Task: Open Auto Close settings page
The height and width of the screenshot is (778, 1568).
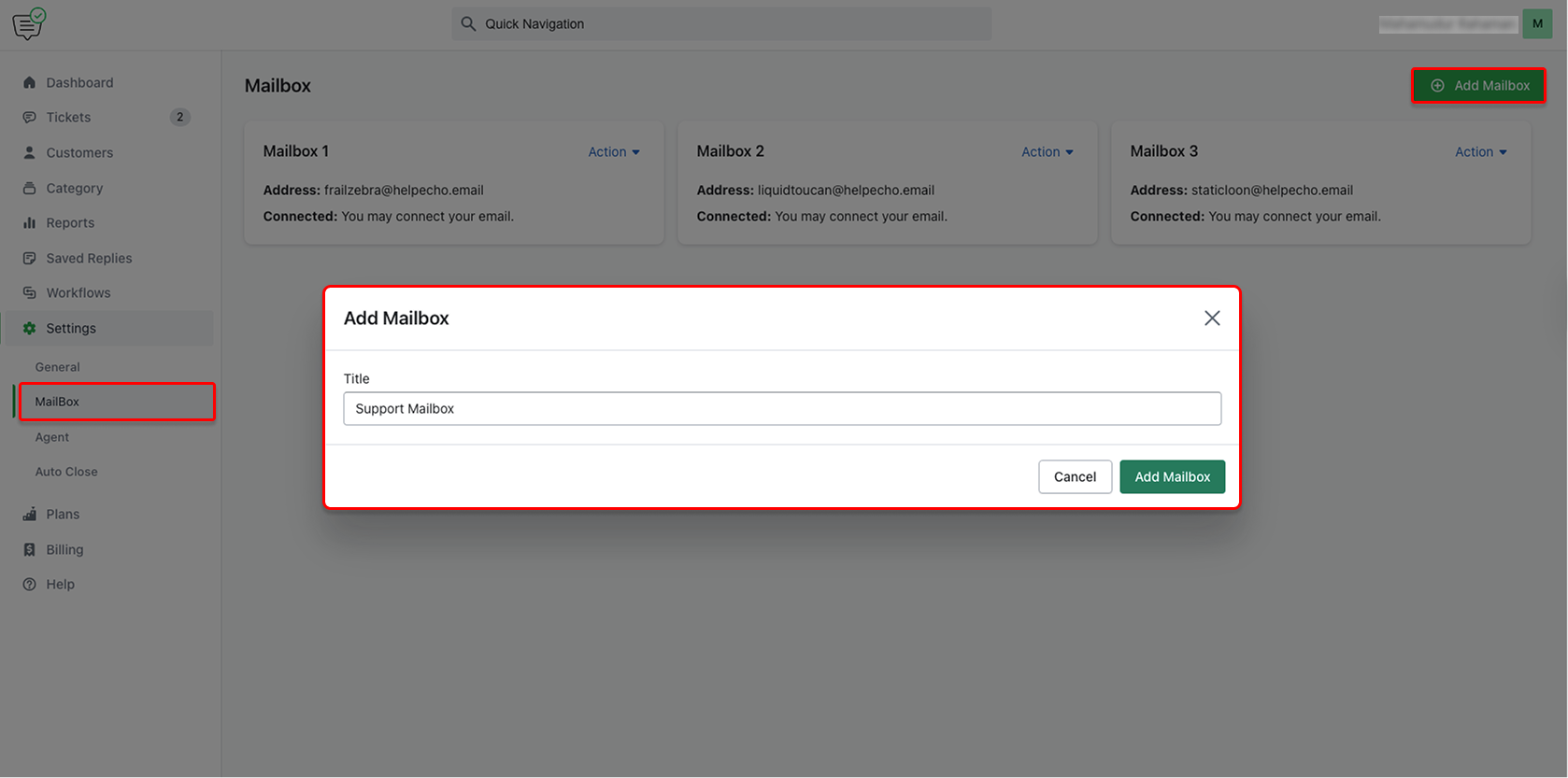Action: coord(66,472)
